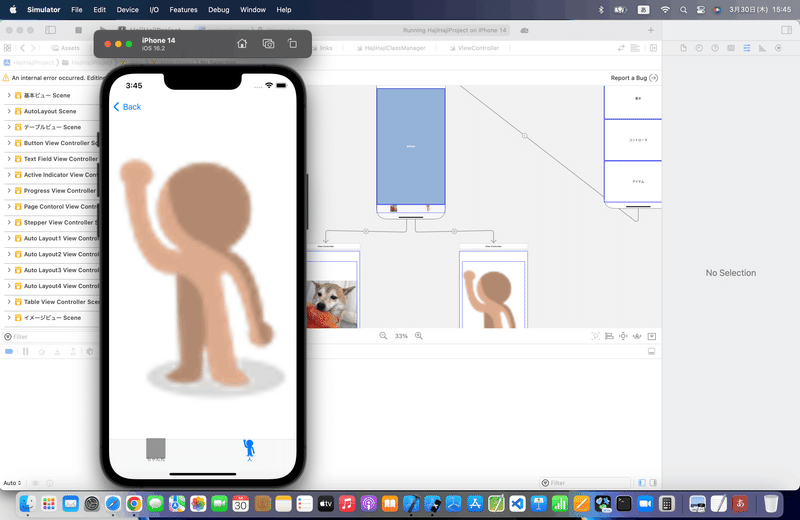
Task: Click Report a Bug link
Action: coord(634,78)
